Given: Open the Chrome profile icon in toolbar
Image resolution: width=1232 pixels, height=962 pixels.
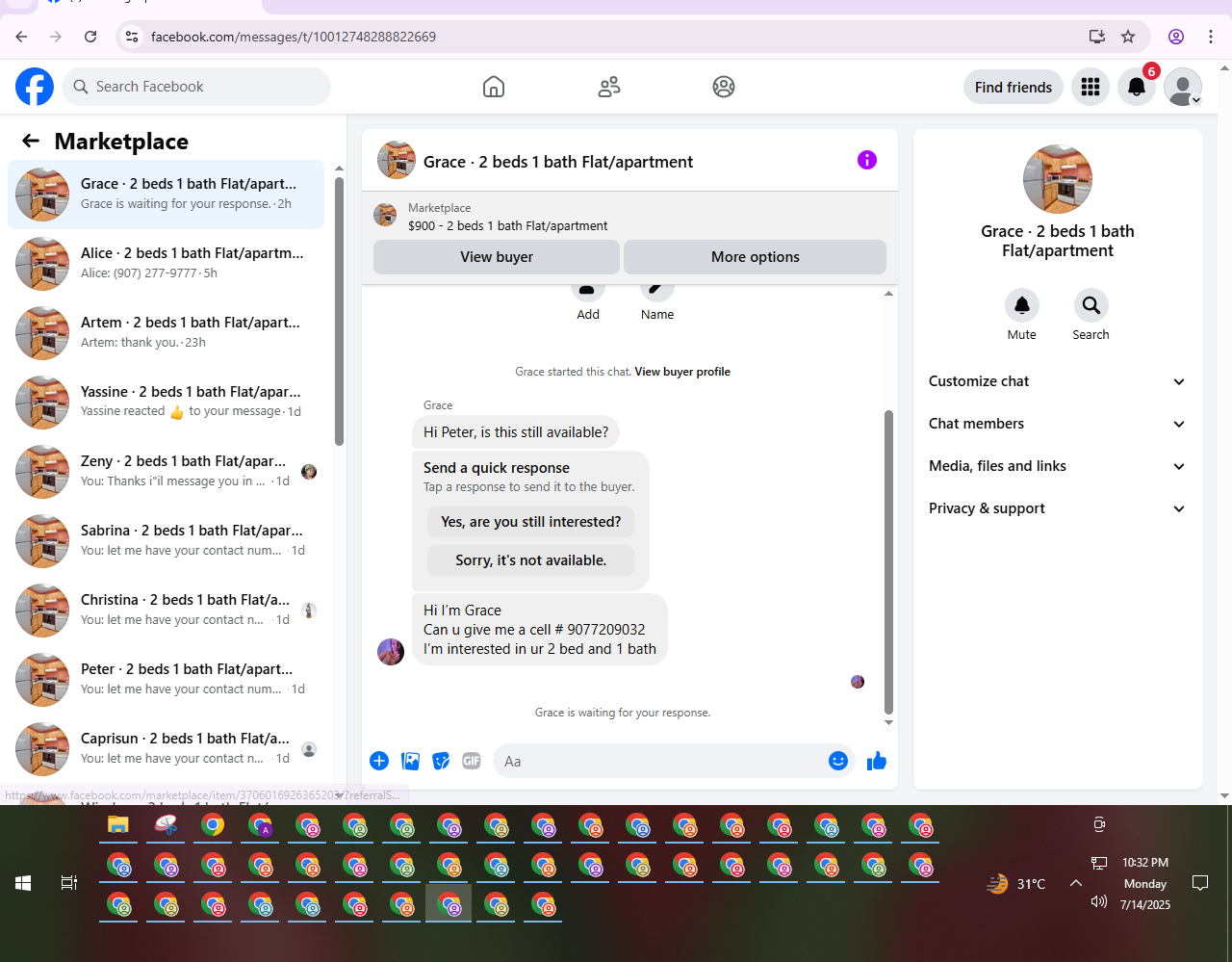Looking at the screenshot, I should pos(1176,37).
